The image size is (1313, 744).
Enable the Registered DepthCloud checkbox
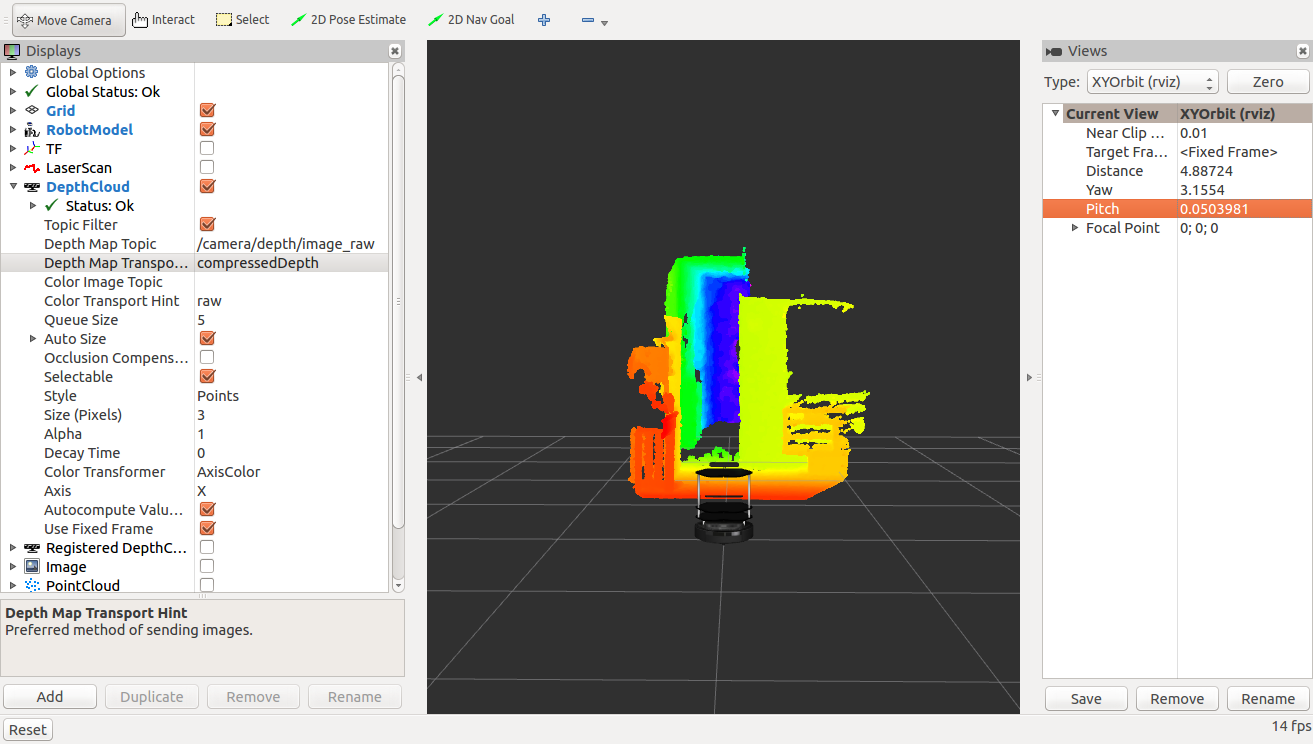[x=207, y=547]
